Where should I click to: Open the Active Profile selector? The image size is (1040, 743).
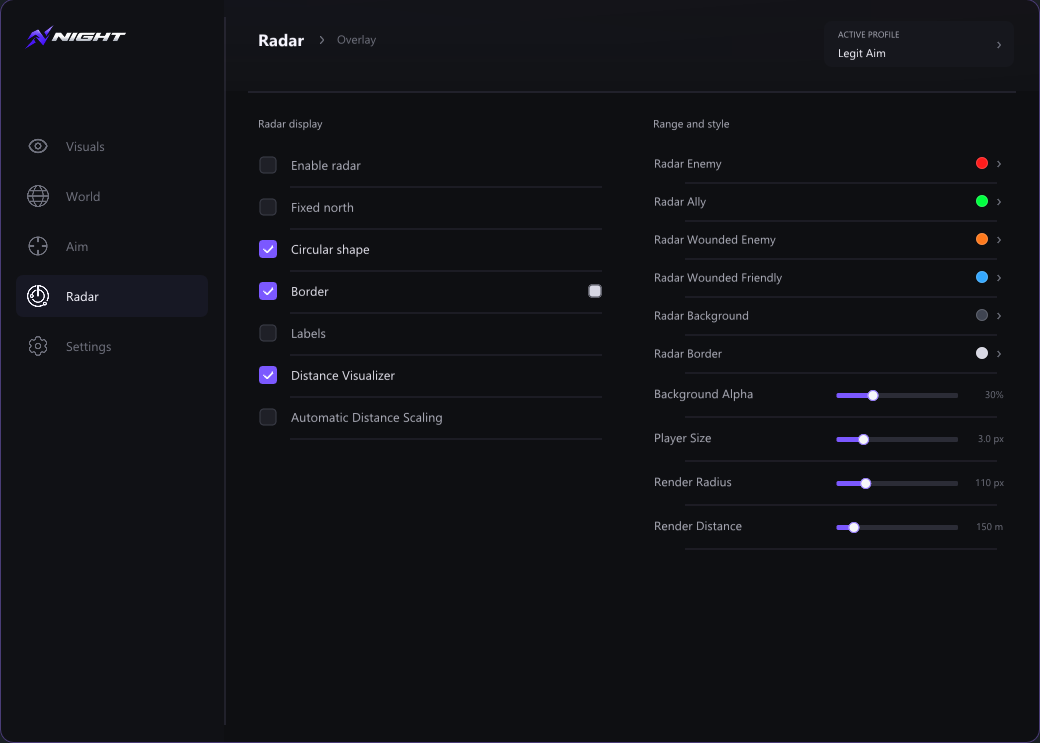click(919, 44)
